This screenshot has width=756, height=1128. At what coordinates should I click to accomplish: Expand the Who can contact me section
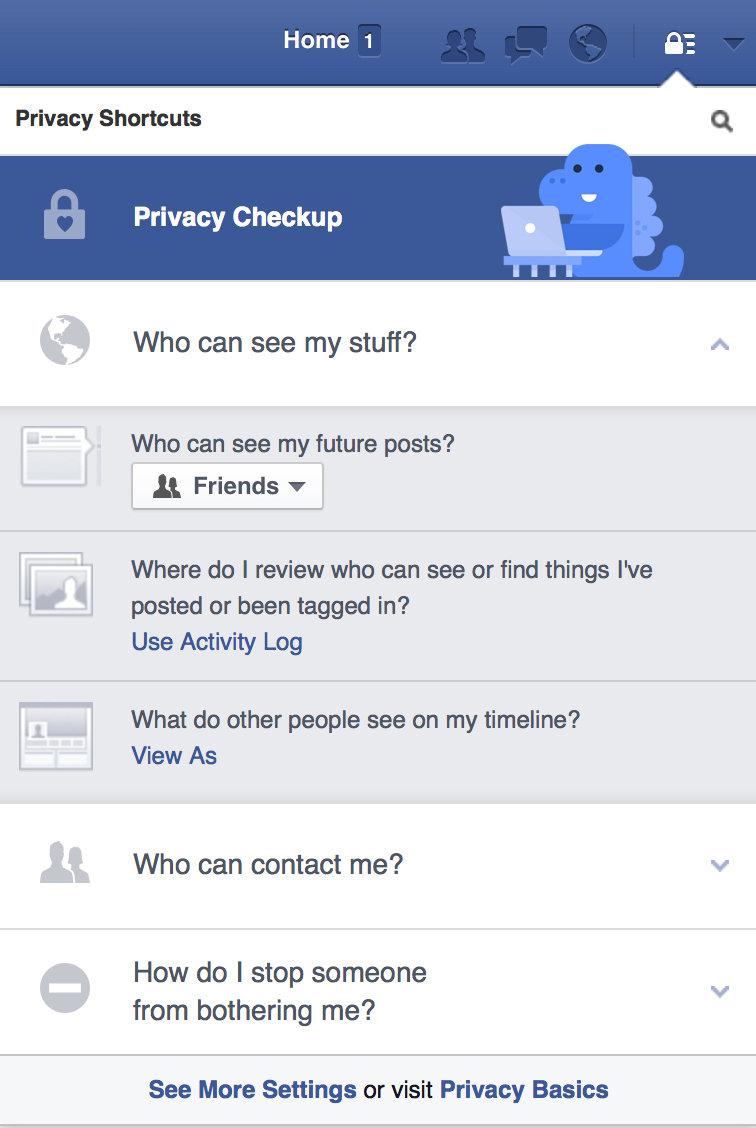click(x=719, y=864)
